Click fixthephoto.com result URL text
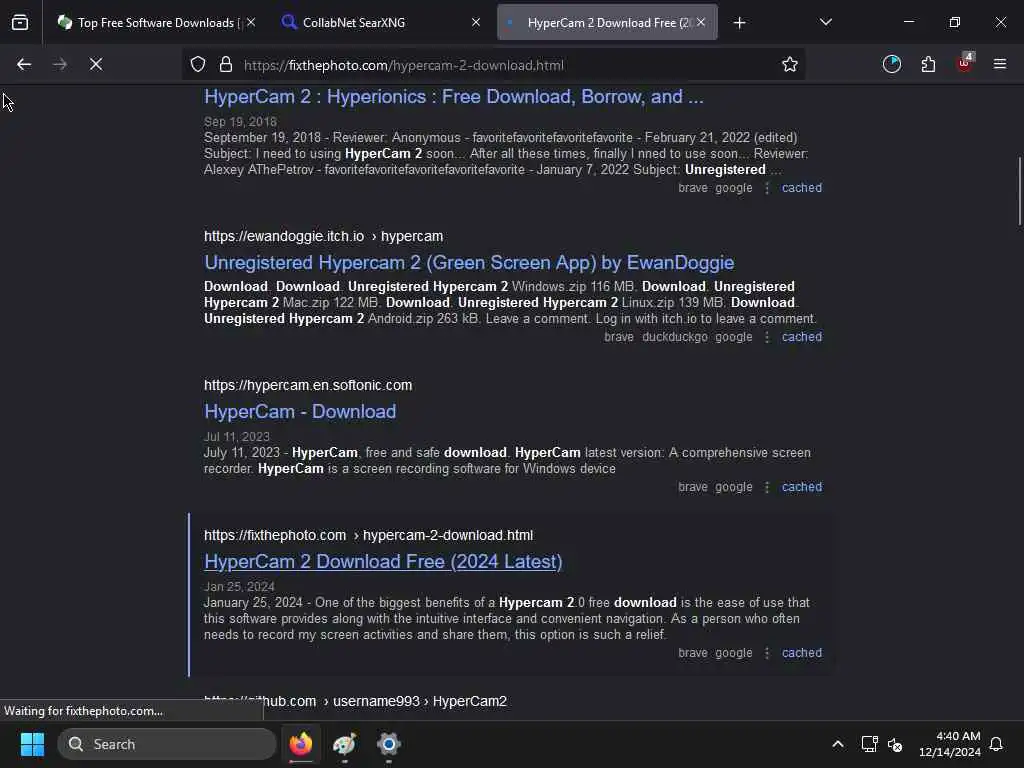The height and width of the screenshot is (768, 1024). click(x=368, y=536)
